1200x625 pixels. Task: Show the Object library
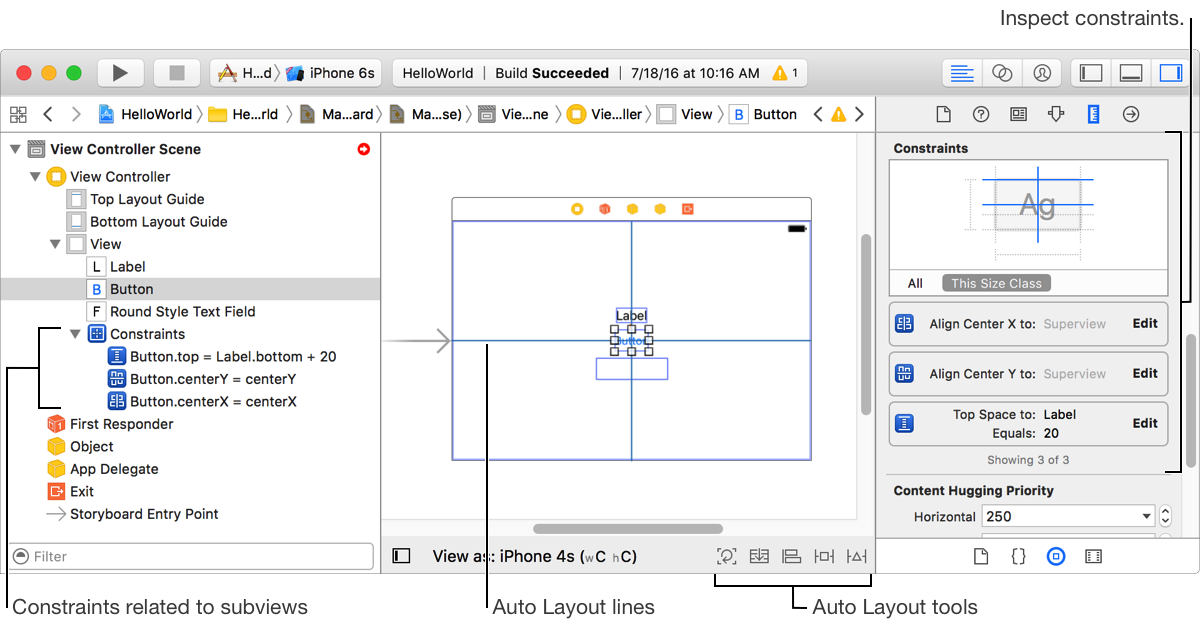tap(1056, 556)
